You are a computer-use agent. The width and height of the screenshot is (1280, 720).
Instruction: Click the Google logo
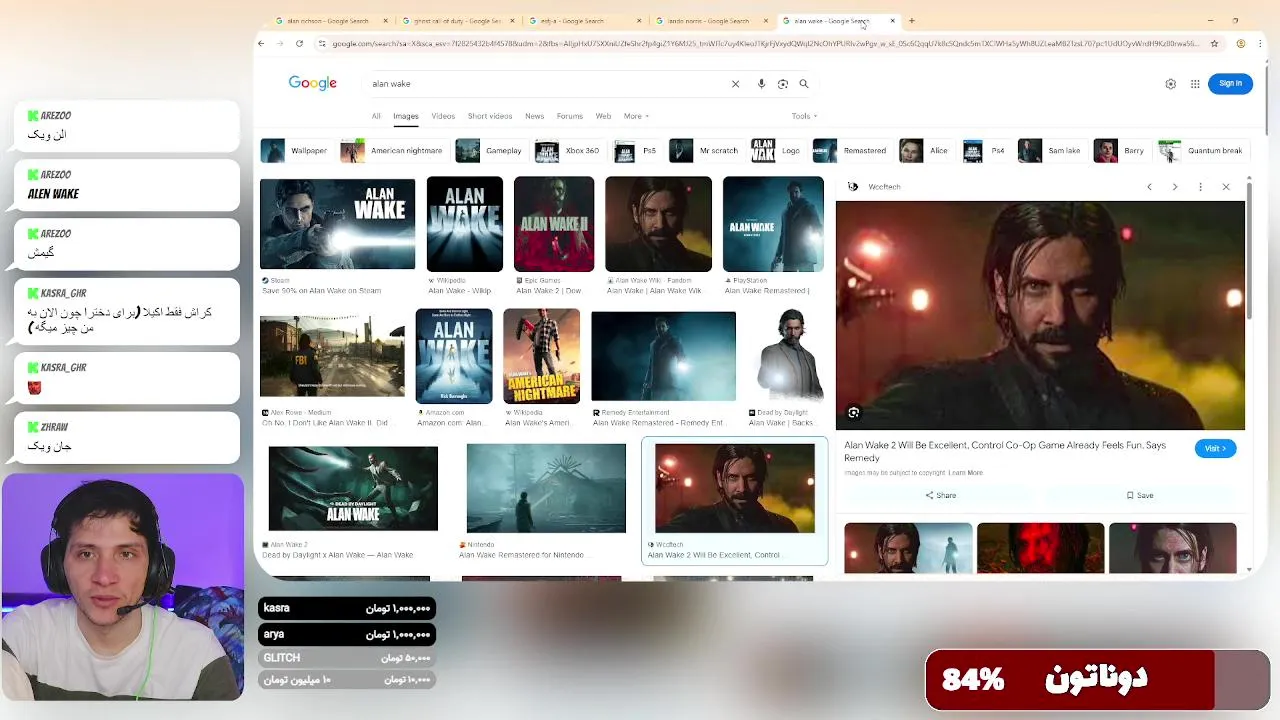click(x=312, y=83)
